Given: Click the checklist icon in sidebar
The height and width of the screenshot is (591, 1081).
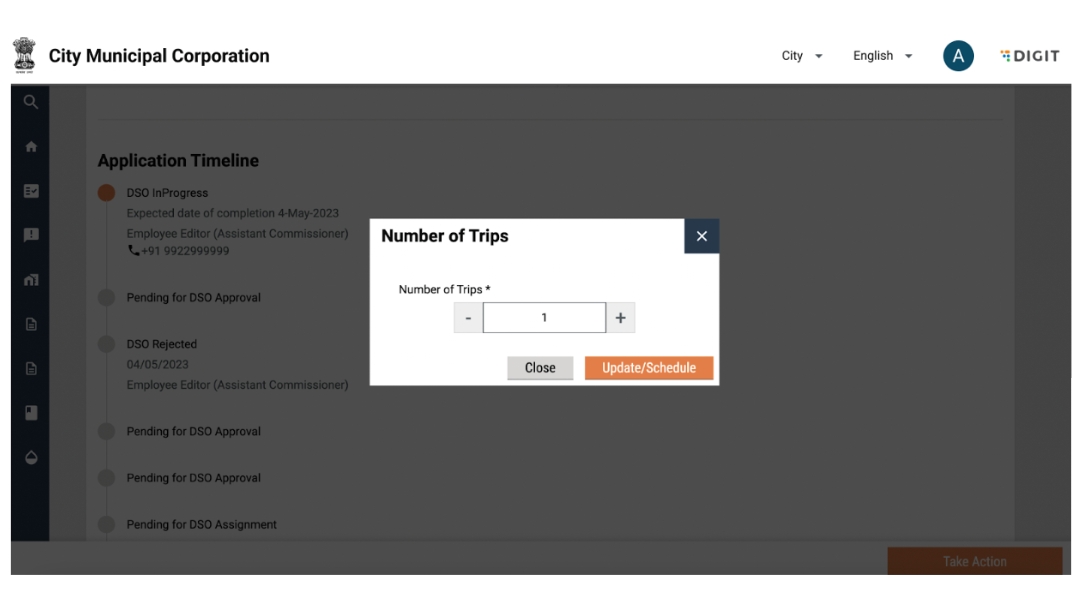Looking at the screenshot, I should 30,190.
